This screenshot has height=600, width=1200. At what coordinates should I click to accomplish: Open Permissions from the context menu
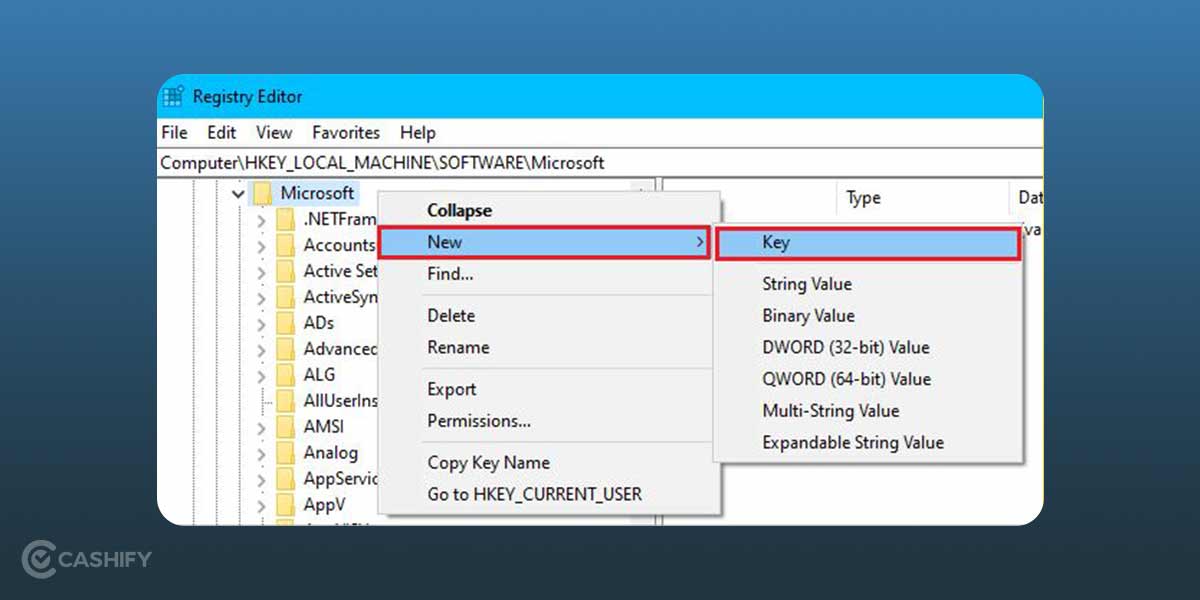(x=479, y=421)
